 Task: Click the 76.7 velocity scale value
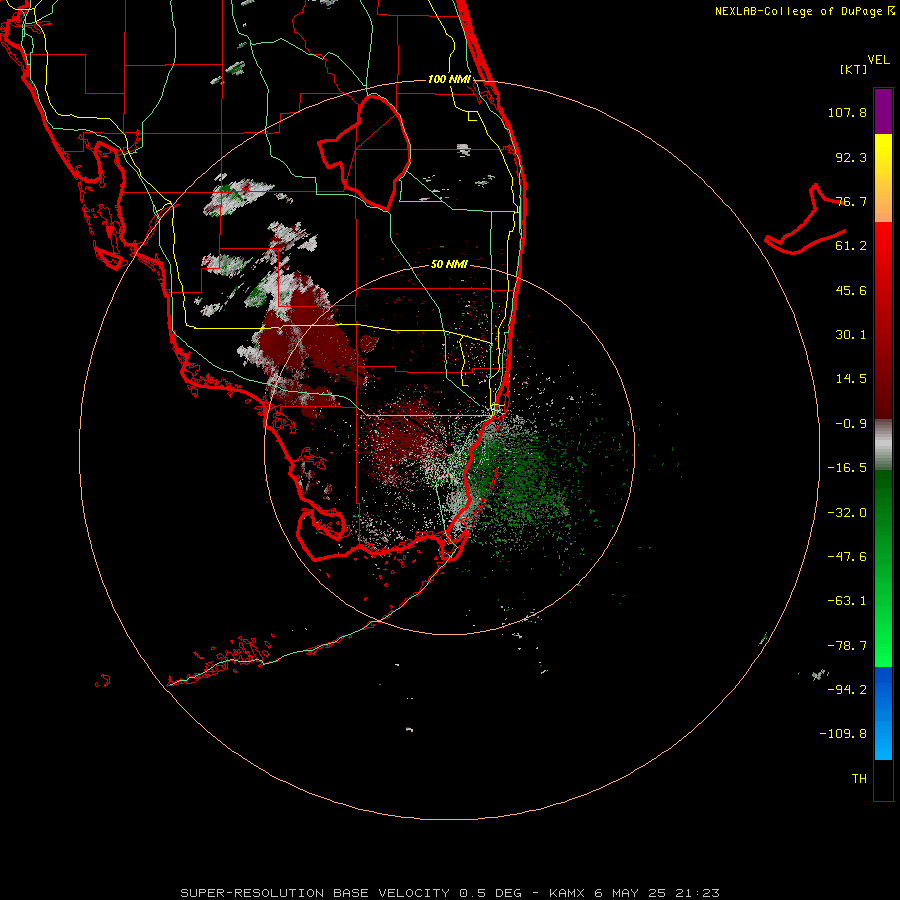851,201
